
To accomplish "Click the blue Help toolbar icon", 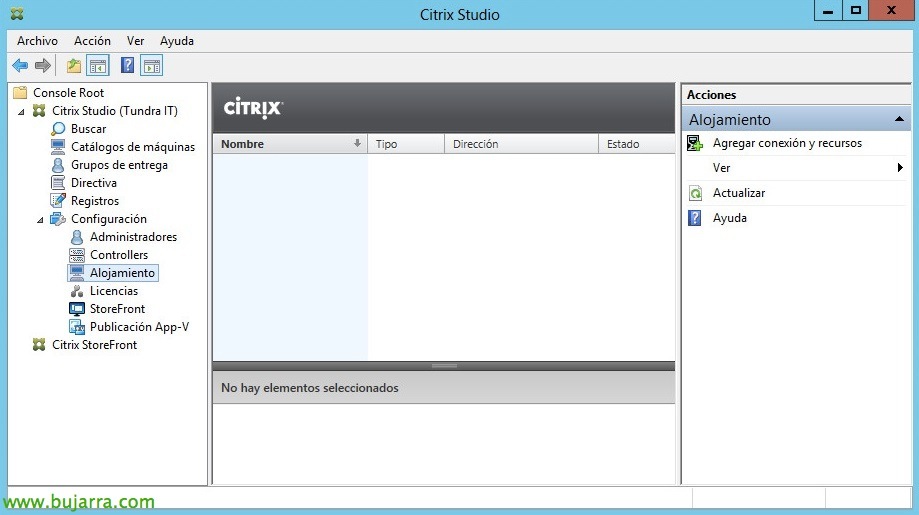I will click(x=127, y=65).
